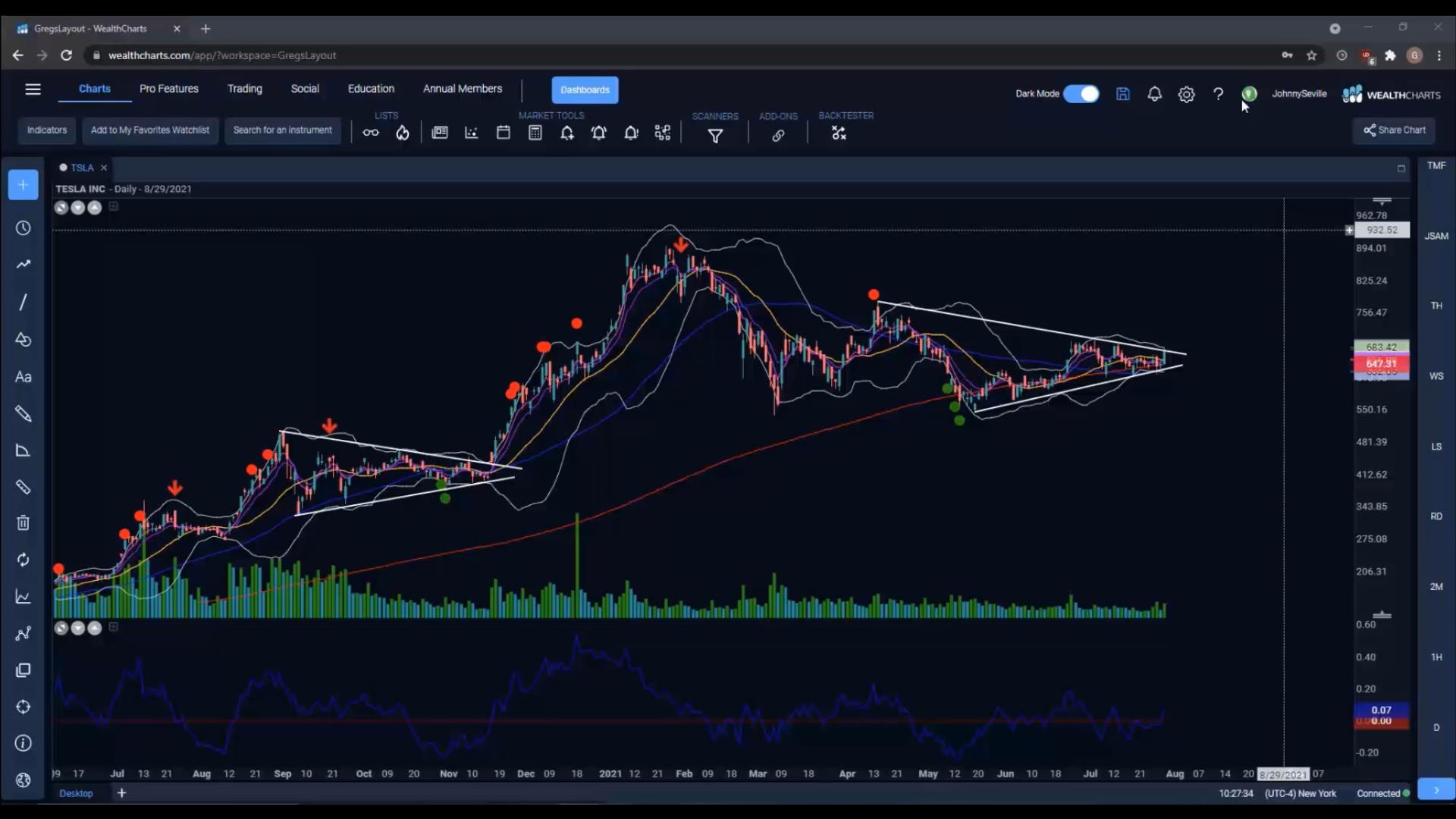Move the lower oscillator pane down
Image resolution: width=1456 pixels, height=819 pixels.
[78, 628]
